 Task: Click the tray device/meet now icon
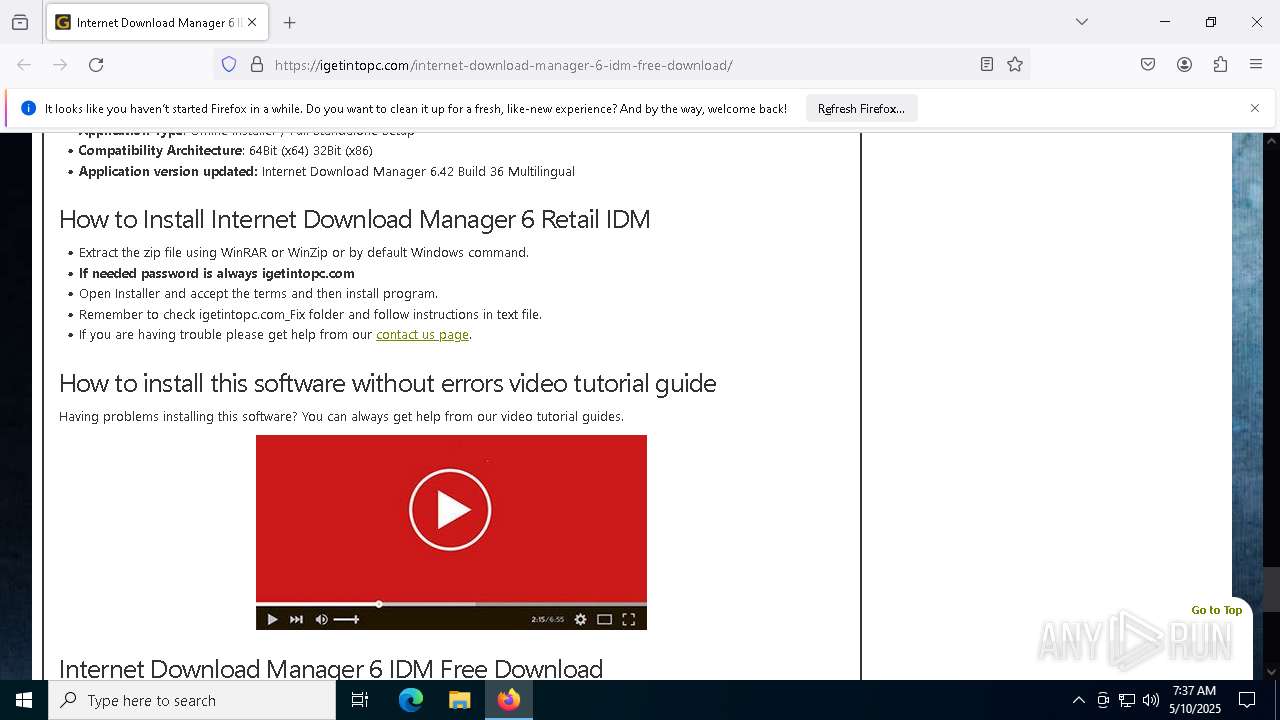[1103, 700]
